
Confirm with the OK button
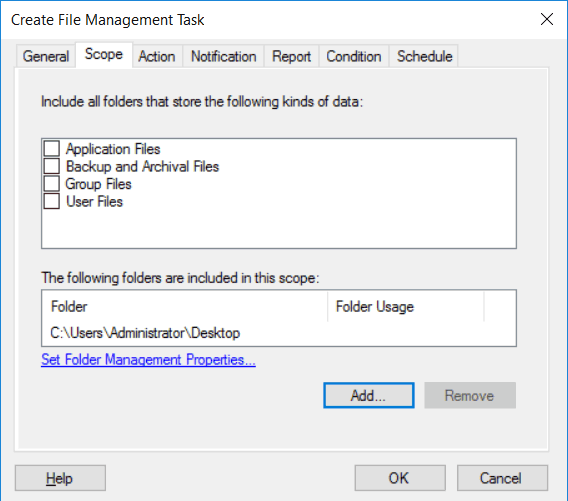pos(400,478)
